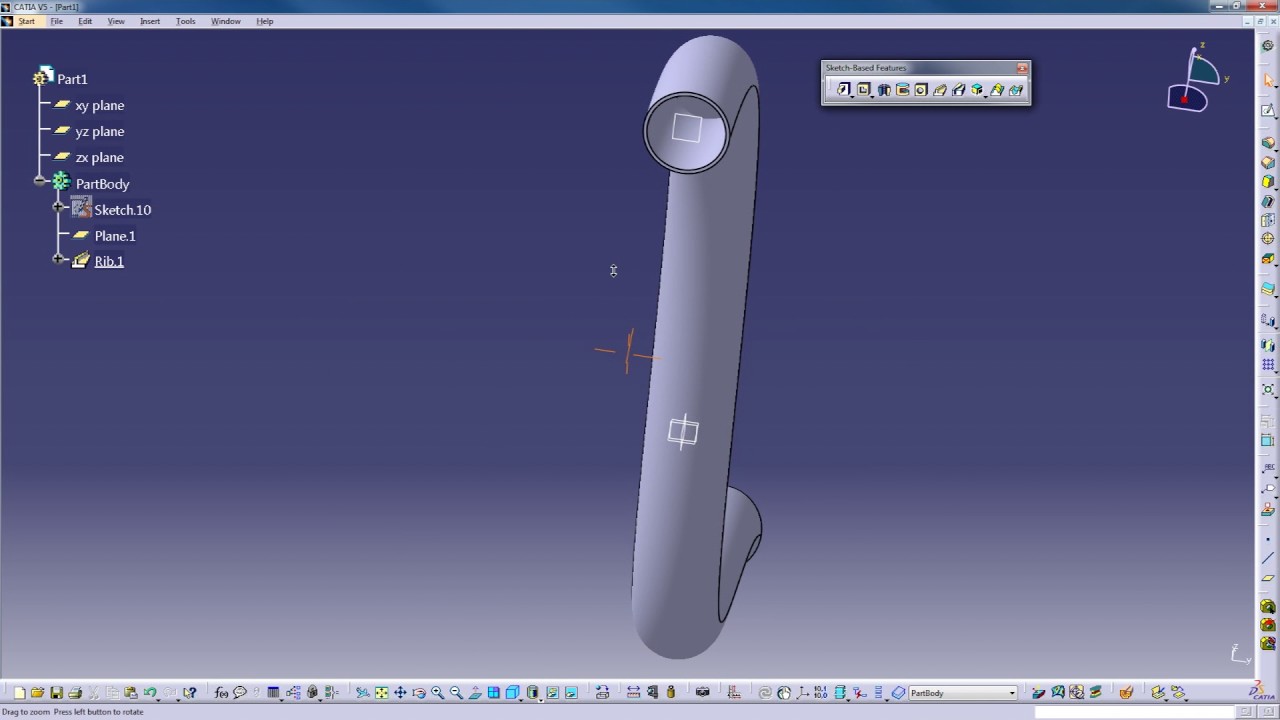Click the Zoom Out magnifier
Viewport: 1280px width, 720px height.
pos(456,693)
